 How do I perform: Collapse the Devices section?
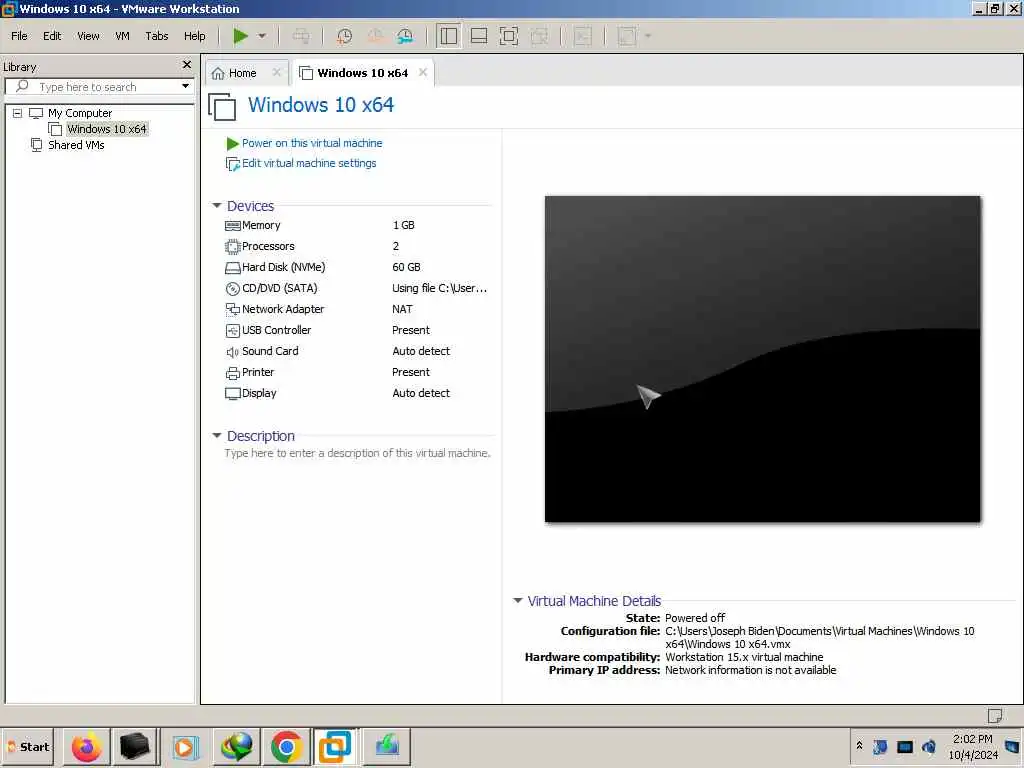pos(217,206)
